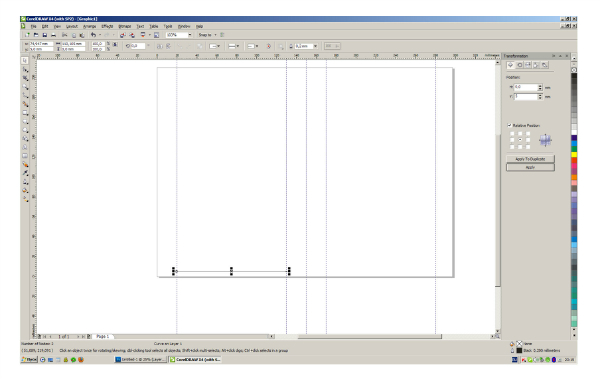Select the Shape tool in the toolbox
The width and height of the screenshot is (600, 379).
[x=25, y=70]
